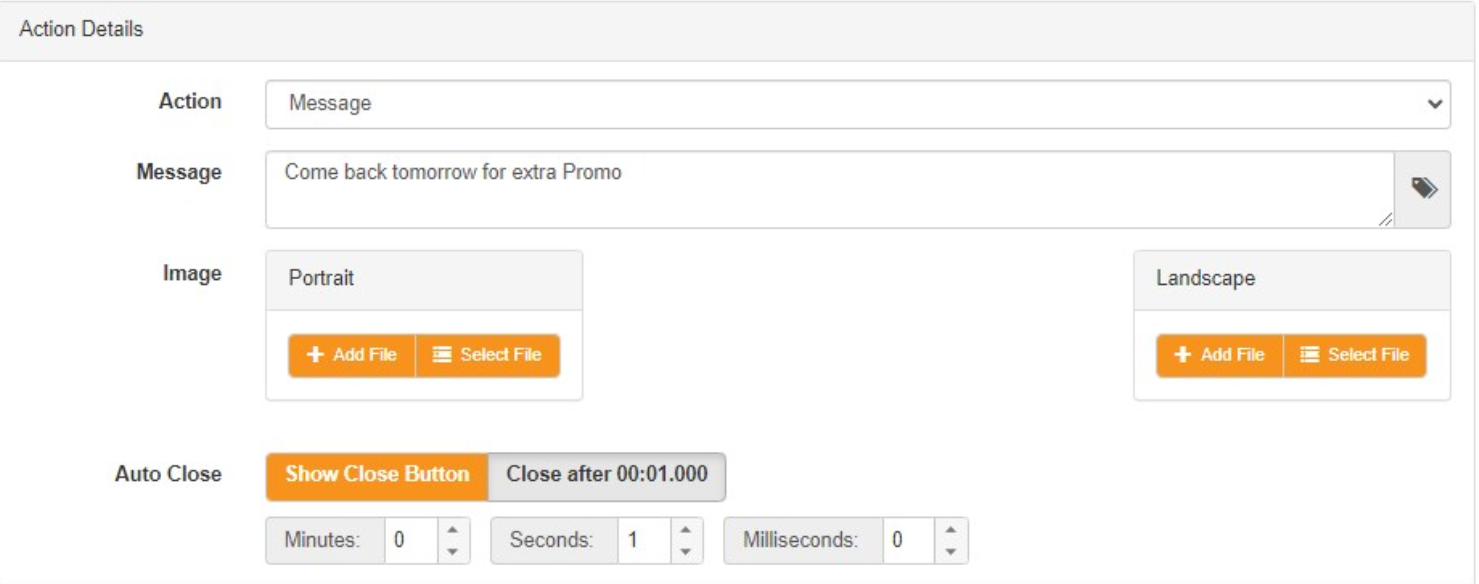This screenshot has width=1479, height=584.
Task: Switch to Close after 00:01.000 option
Action: pyautogui.click(x=606, y=475)
